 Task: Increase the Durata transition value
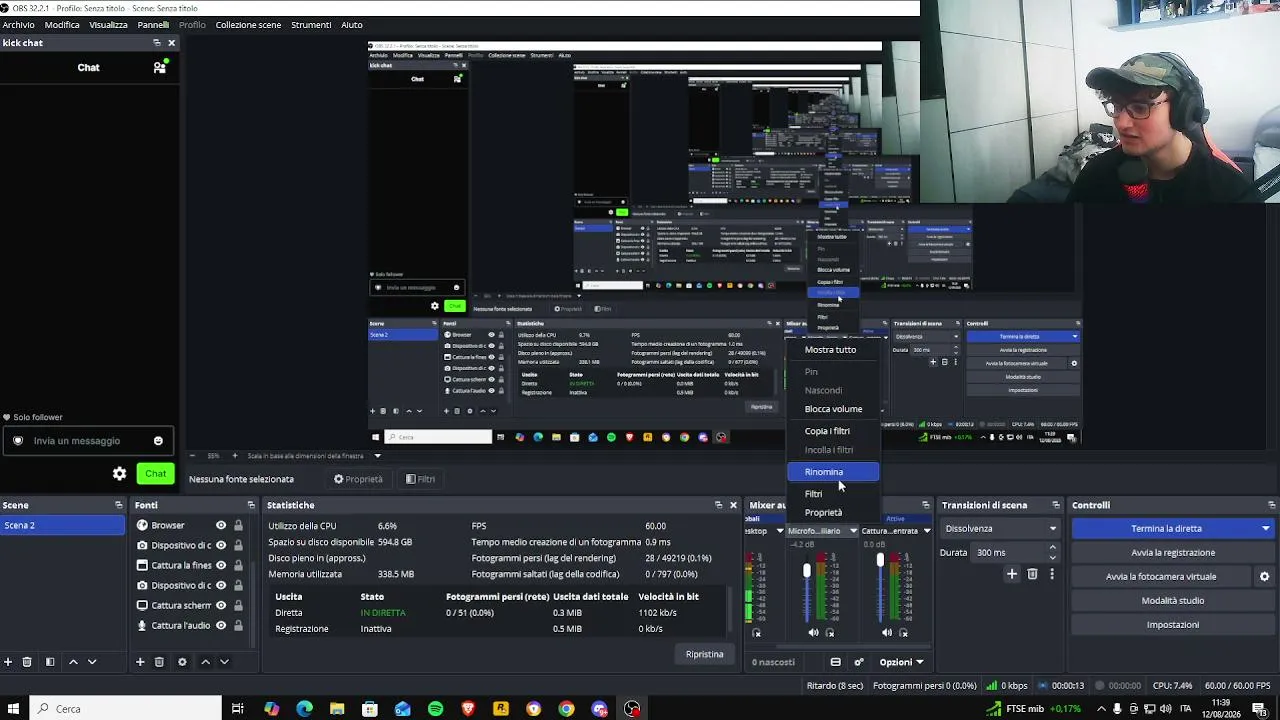(x=1052, y=547)
